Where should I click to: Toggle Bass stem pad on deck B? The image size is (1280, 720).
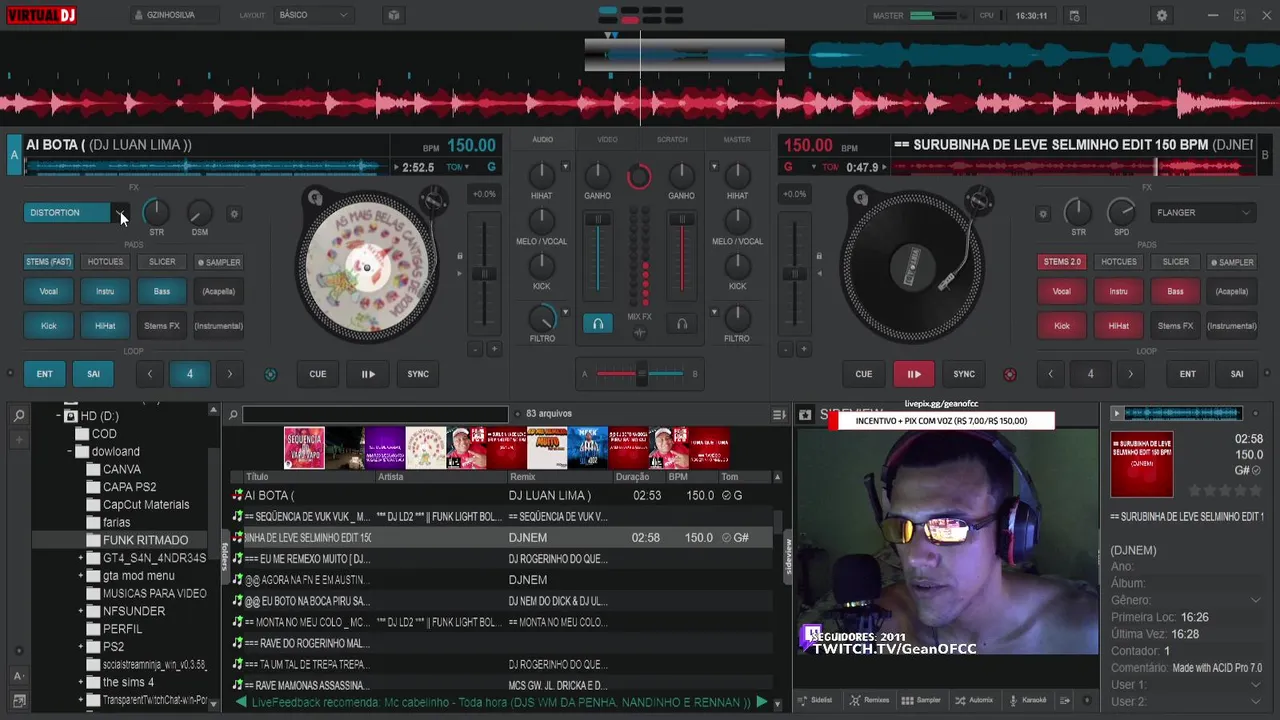(x=1175, y=291)
